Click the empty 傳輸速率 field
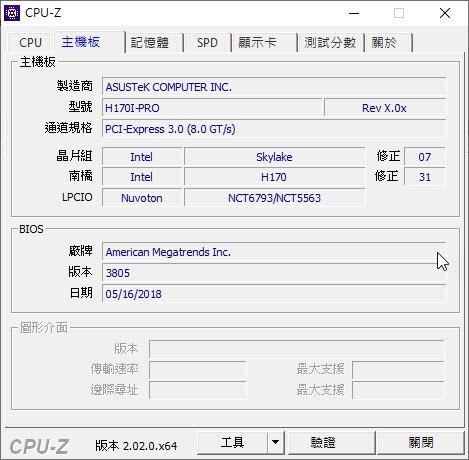This screenshot has width=469, height=460. pos(198,370)
